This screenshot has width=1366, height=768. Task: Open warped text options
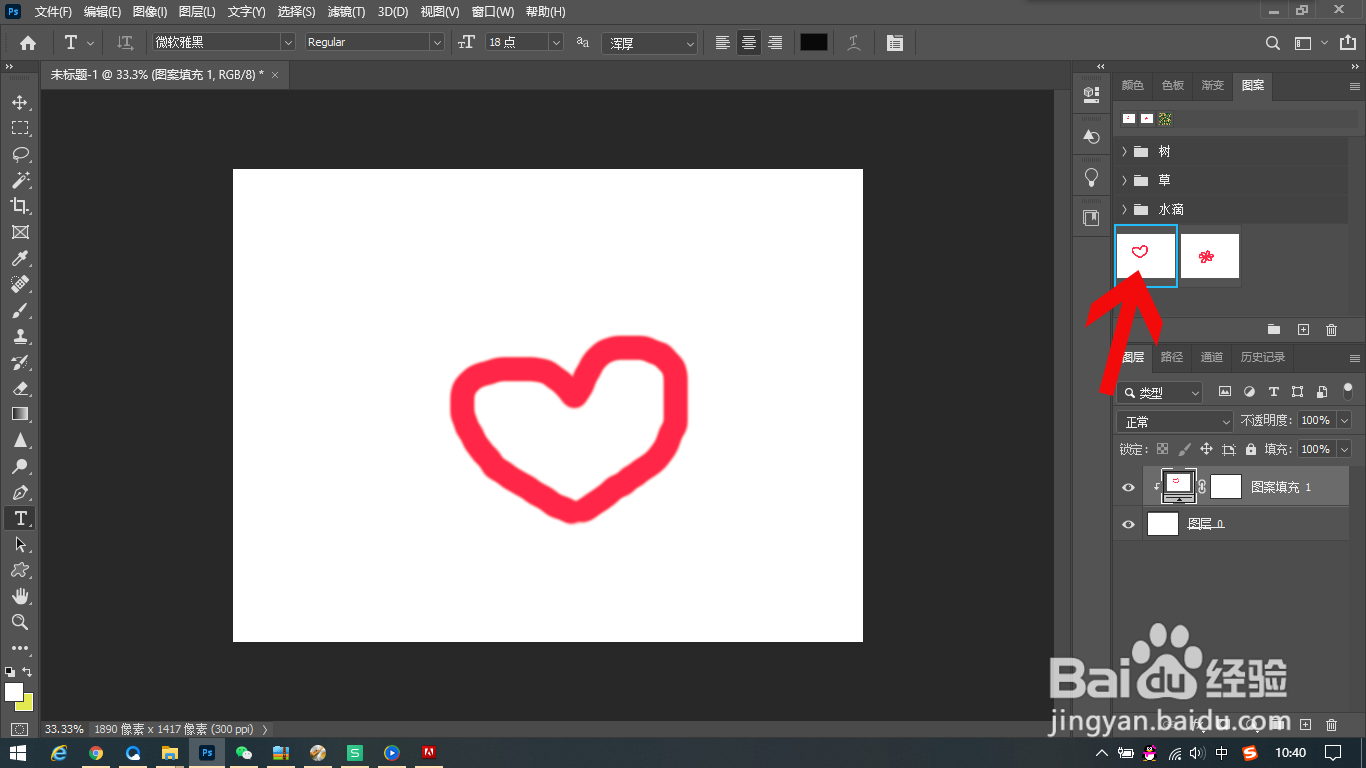[854, 43]
